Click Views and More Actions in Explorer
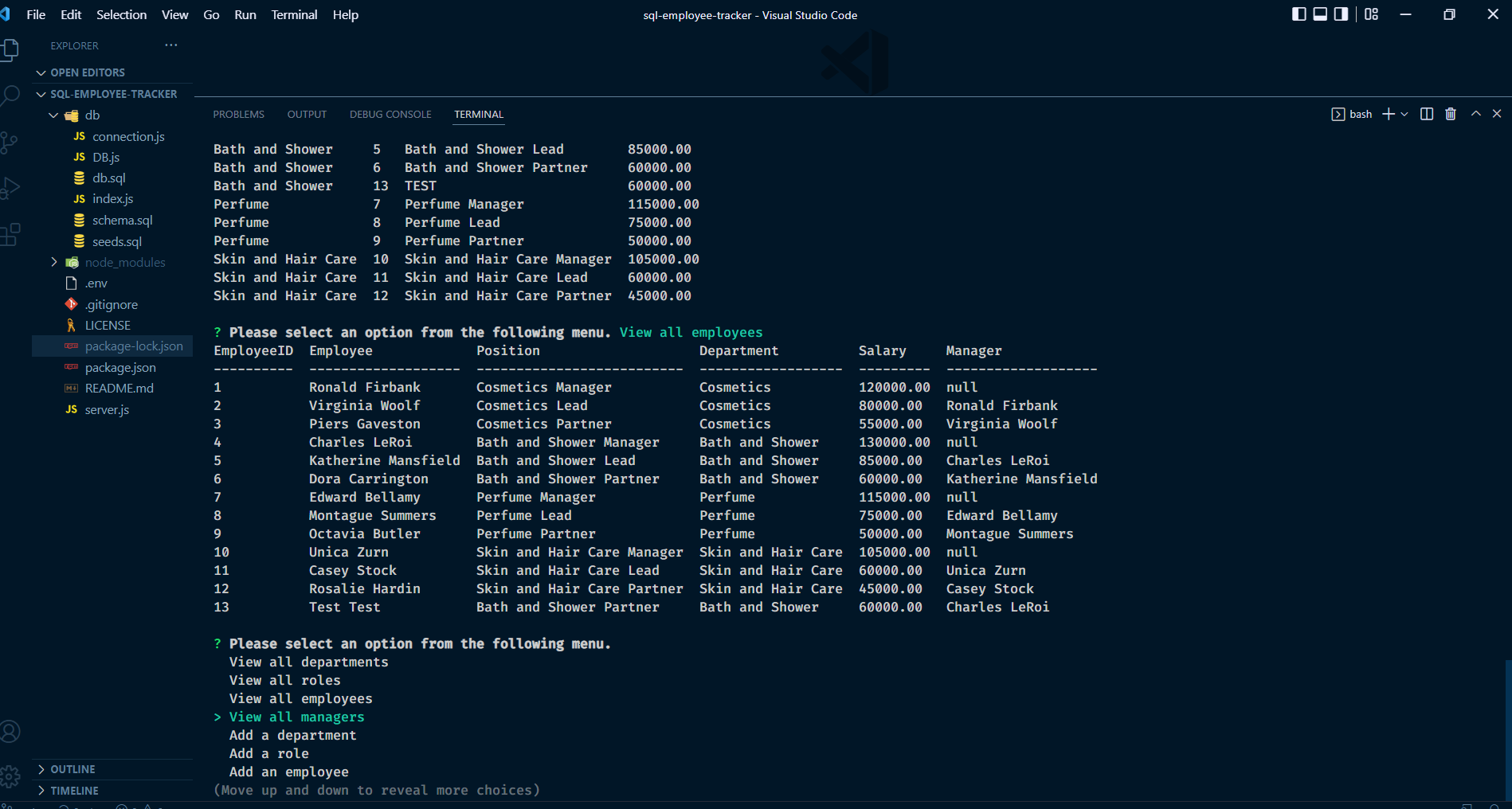The width and height of the screenshot is (1512, 809). coord(170,45)
